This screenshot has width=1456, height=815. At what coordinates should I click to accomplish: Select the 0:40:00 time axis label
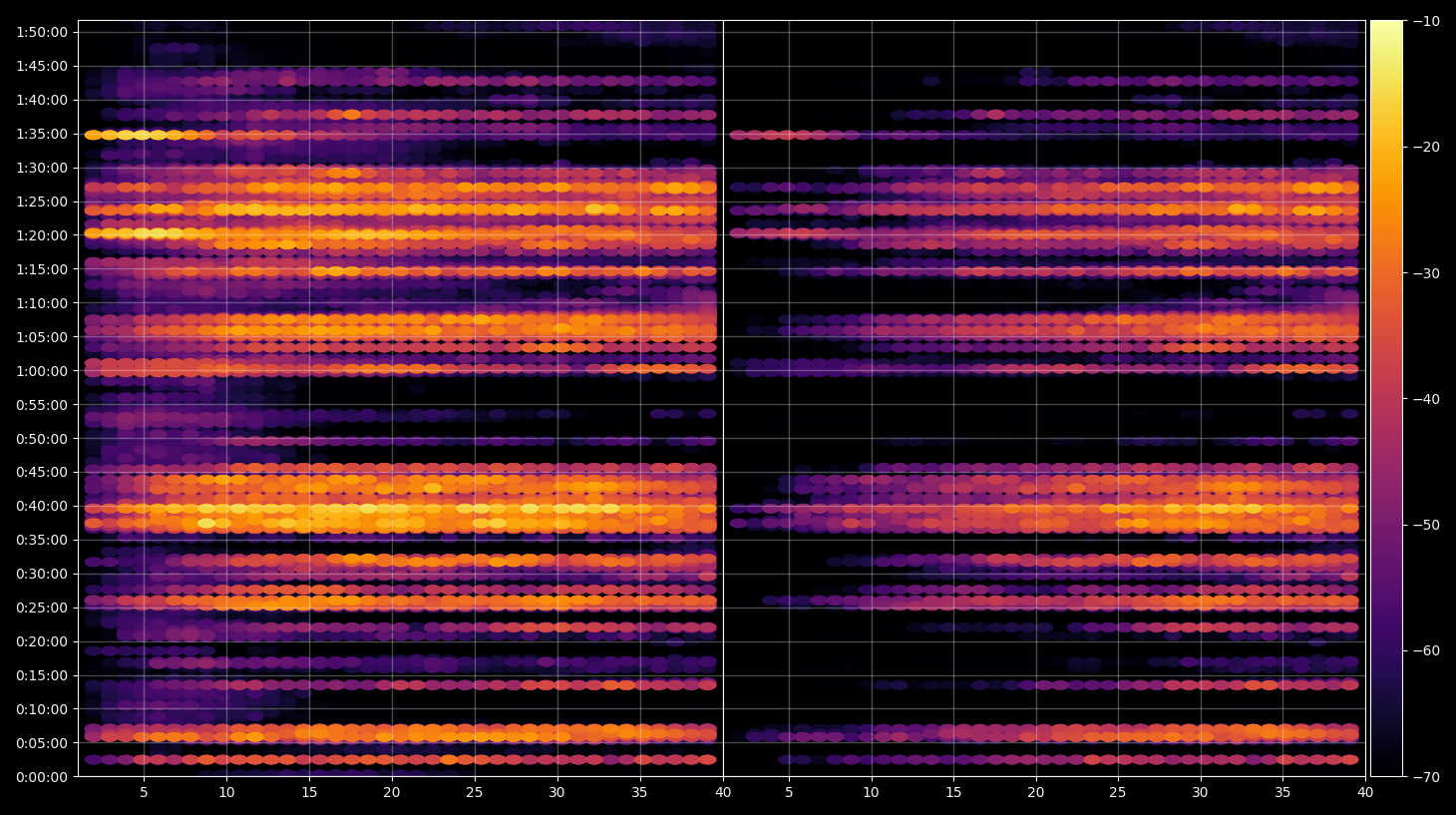[42, 506]
